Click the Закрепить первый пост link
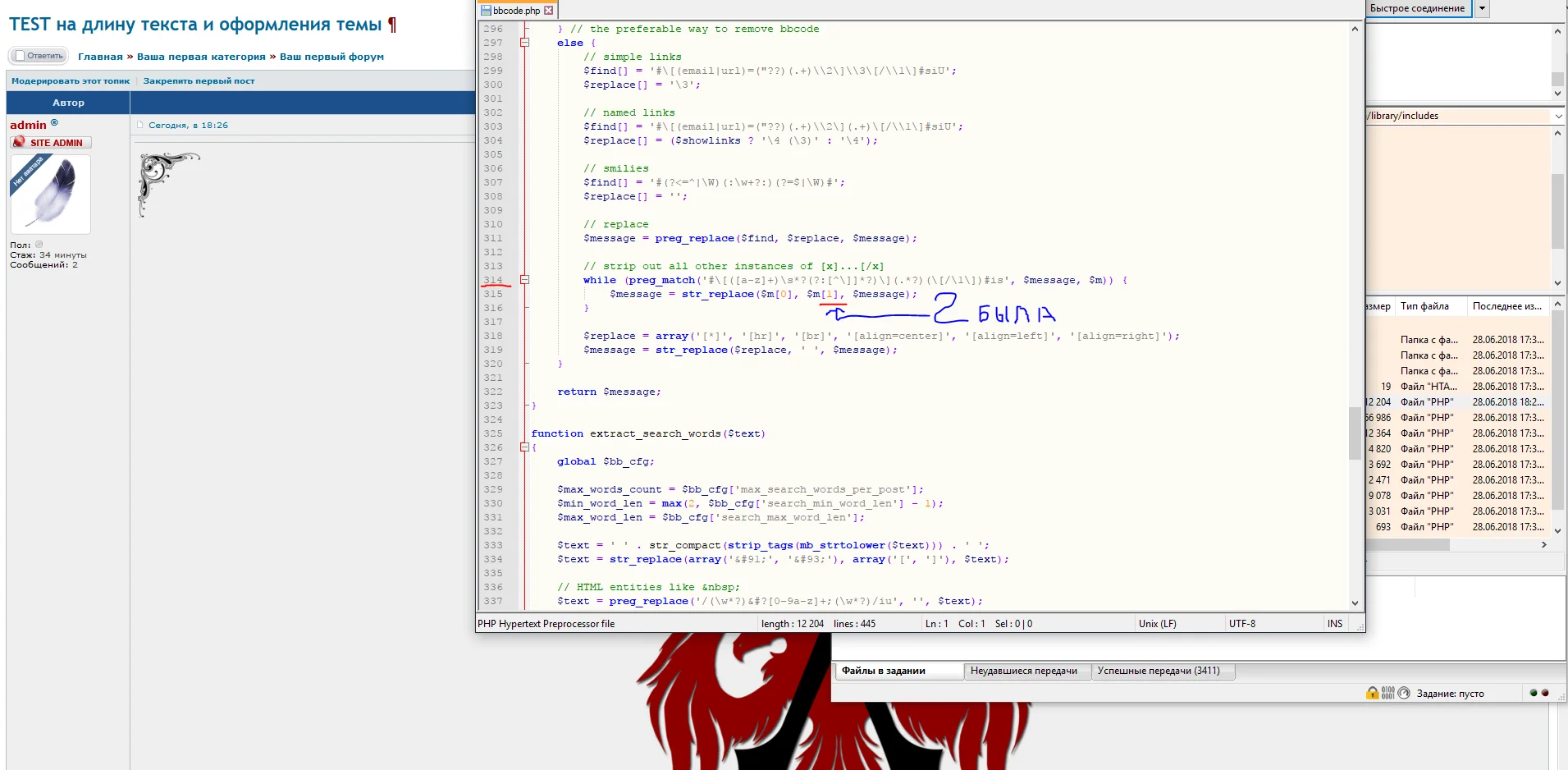This screenshot has height=770, width=1568. pyautogui.click(x=199, y=81)
